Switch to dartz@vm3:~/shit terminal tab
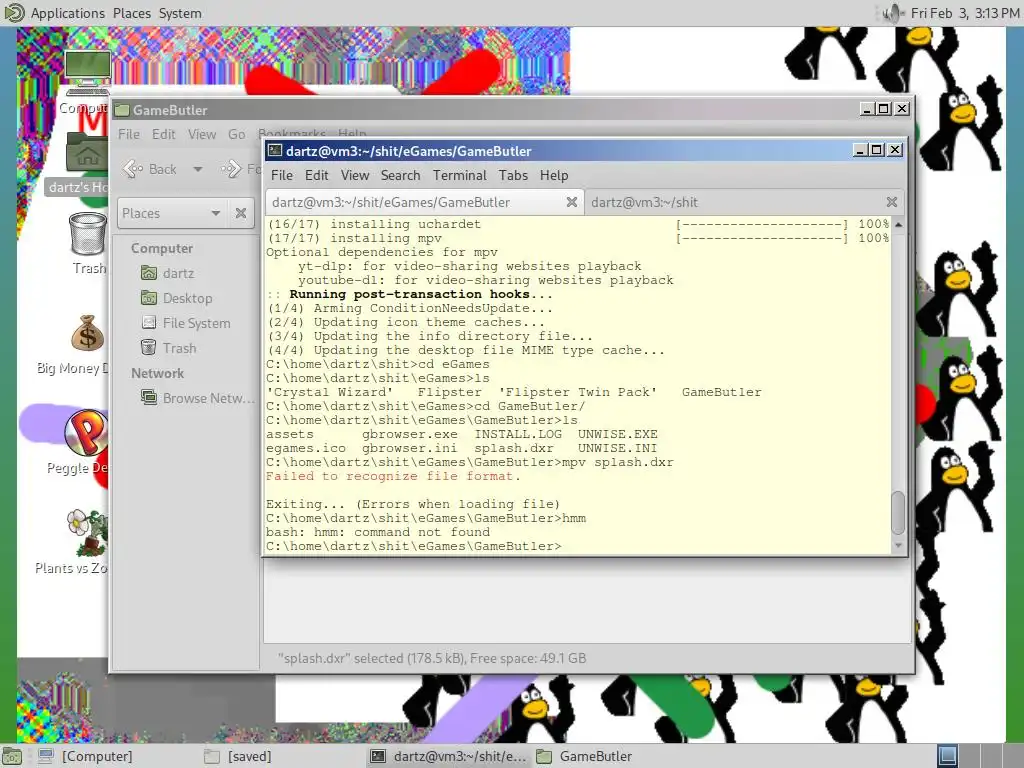The width and height of the screenshot is (1024, 768). coord(744,202)
